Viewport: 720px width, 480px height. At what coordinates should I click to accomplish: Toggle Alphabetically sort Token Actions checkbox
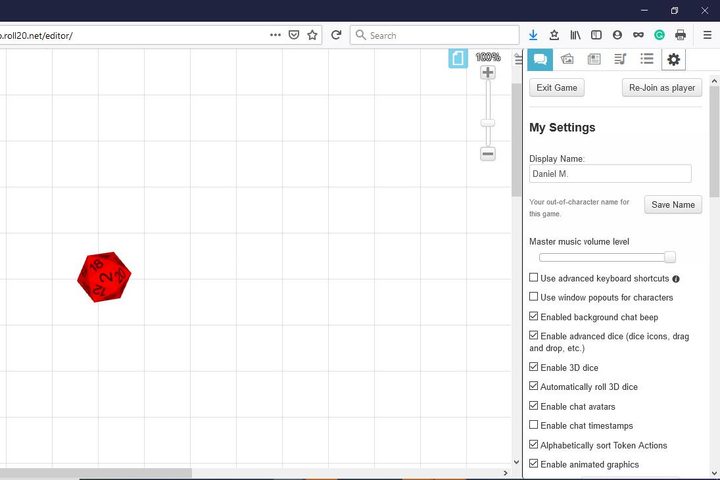[x=534, y=444]
